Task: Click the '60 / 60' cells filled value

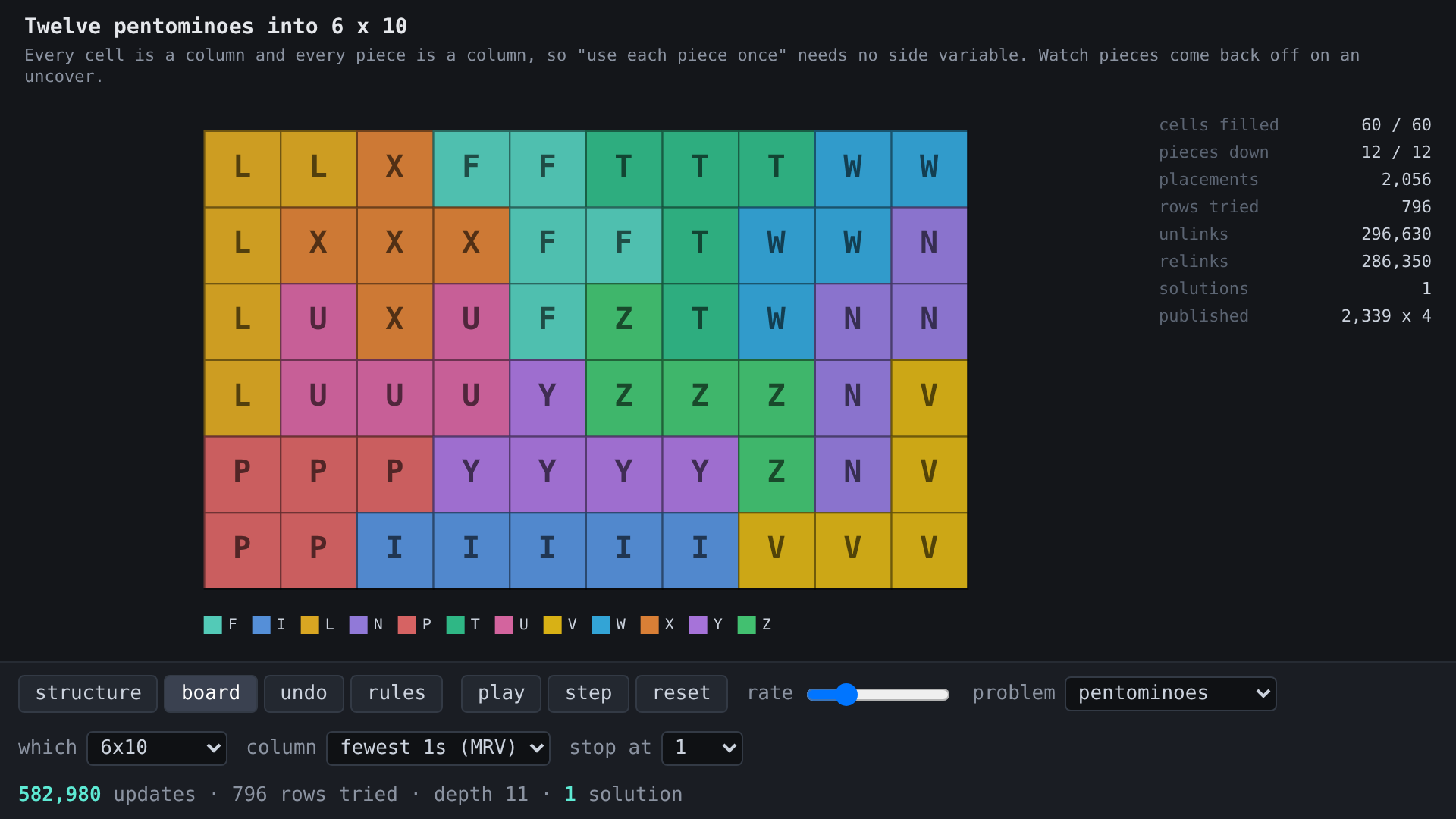Action: click(1396, 125)
